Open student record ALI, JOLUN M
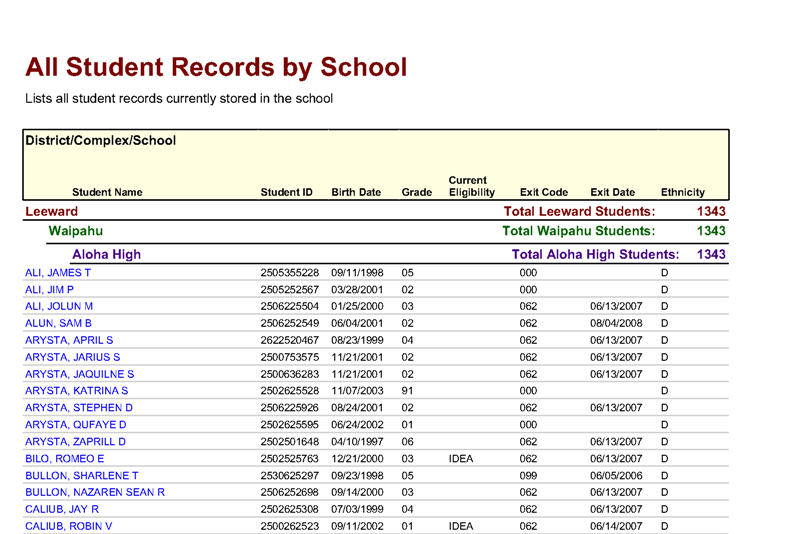799x534 pixels. (x=59, y=306)
